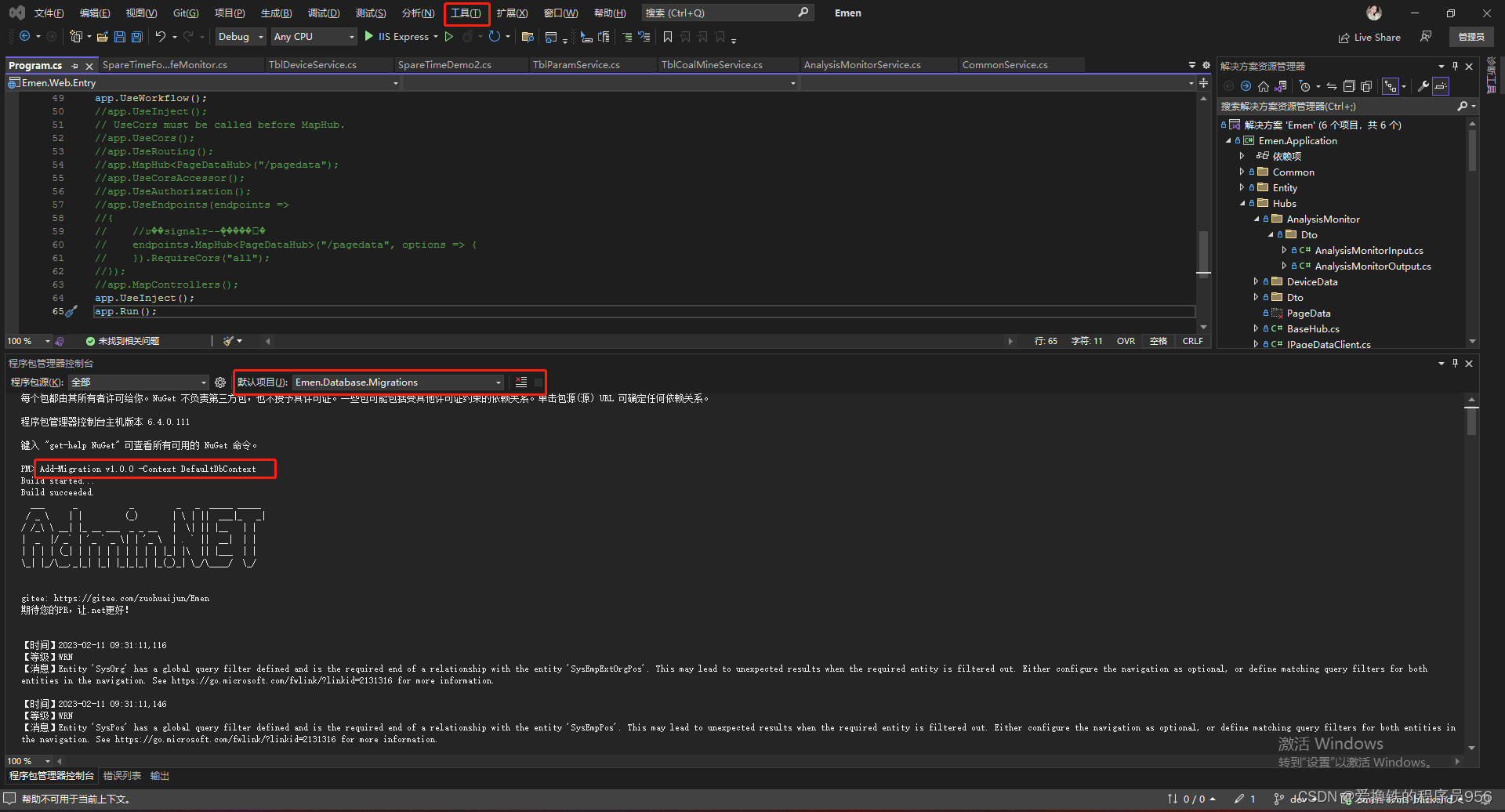1505x812 pixels.
Task: Click the Undo icon
Action: click(x=159, y=36)
